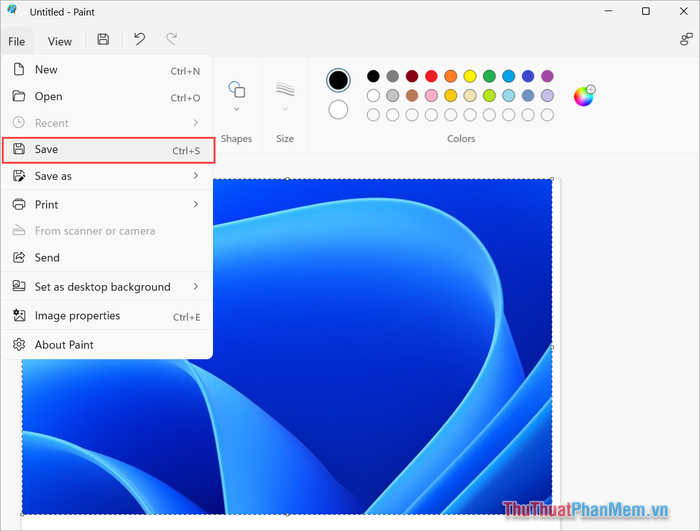Choose Print from the File menu
The height and width of the screenshot is (531, 700).
tap(107, 205)
